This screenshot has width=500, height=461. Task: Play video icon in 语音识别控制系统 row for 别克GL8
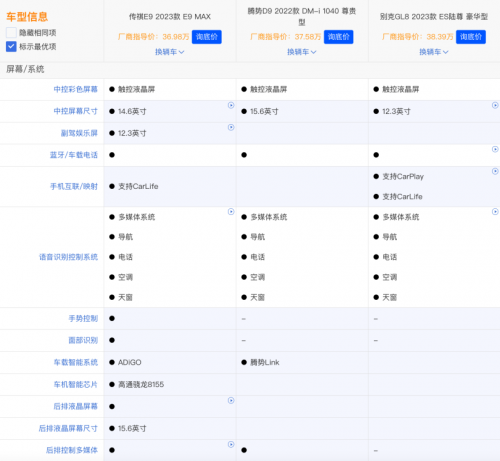[x=495, y=212]
